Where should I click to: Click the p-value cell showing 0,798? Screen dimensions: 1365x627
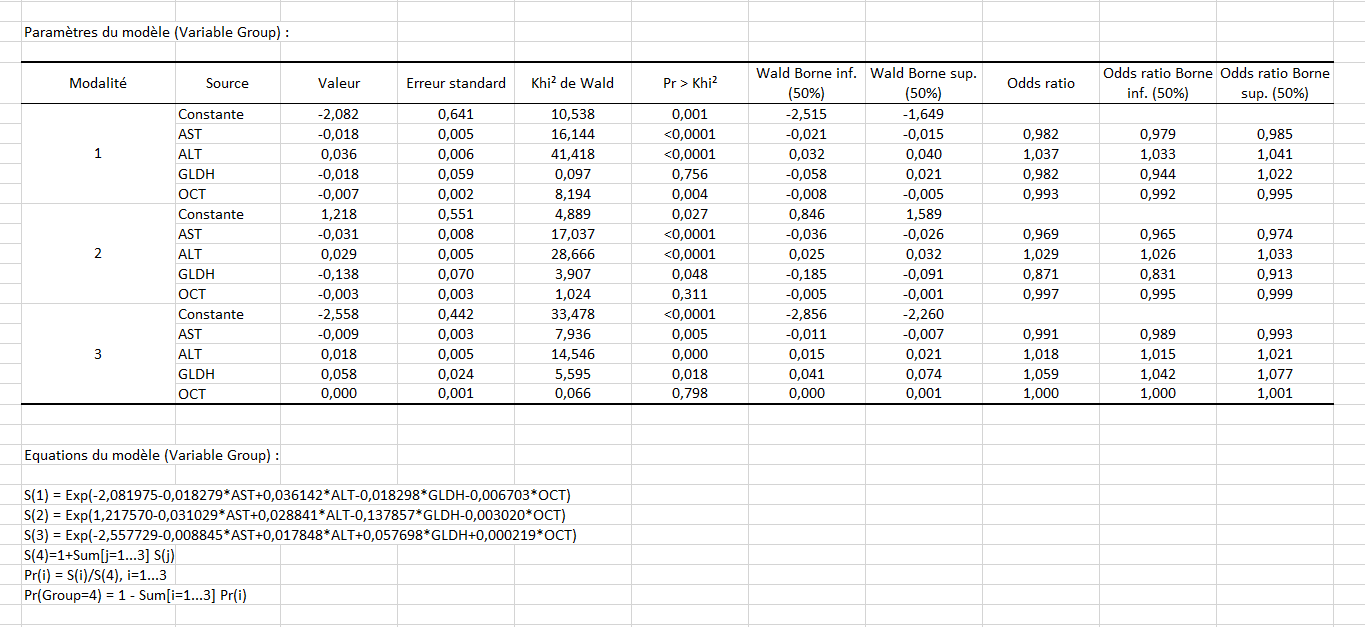(690, 394)
